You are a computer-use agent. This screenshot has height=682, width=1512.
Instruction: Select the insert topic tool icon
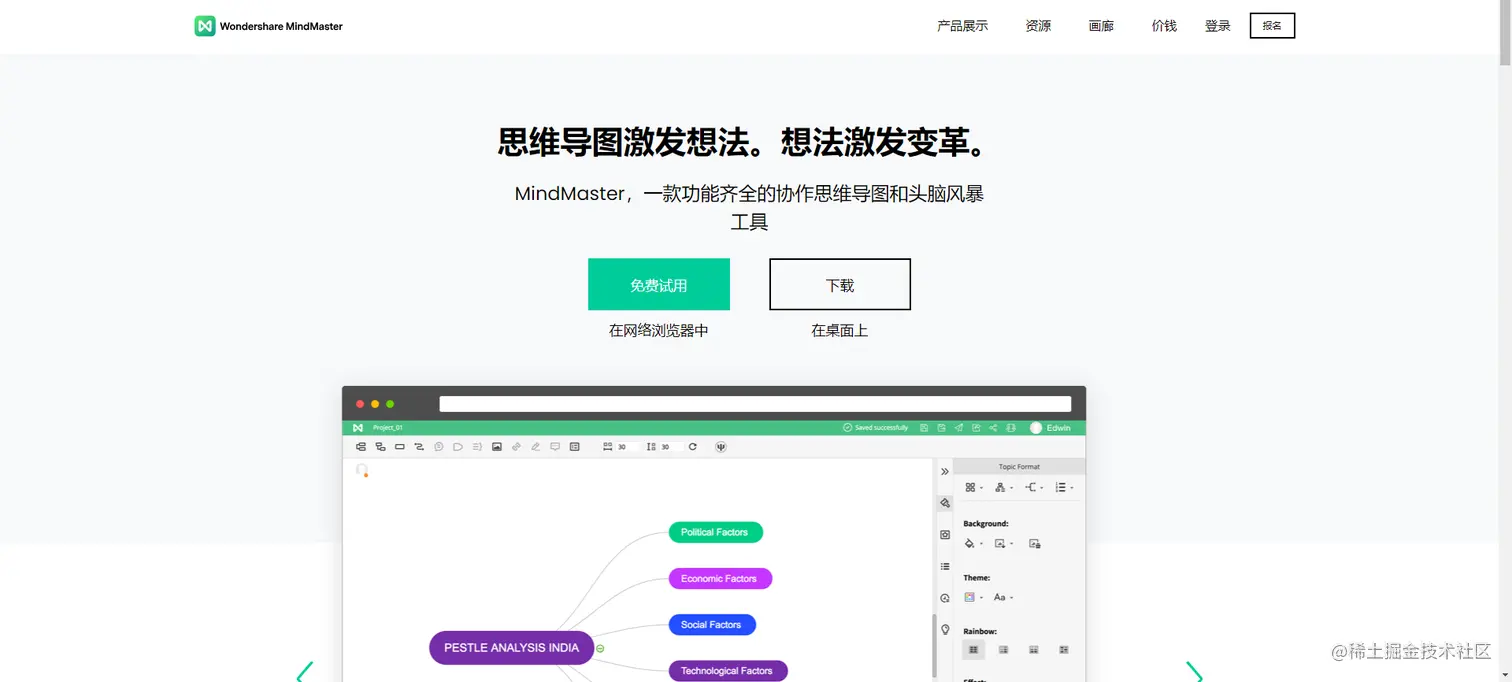[x=361, y=447]
